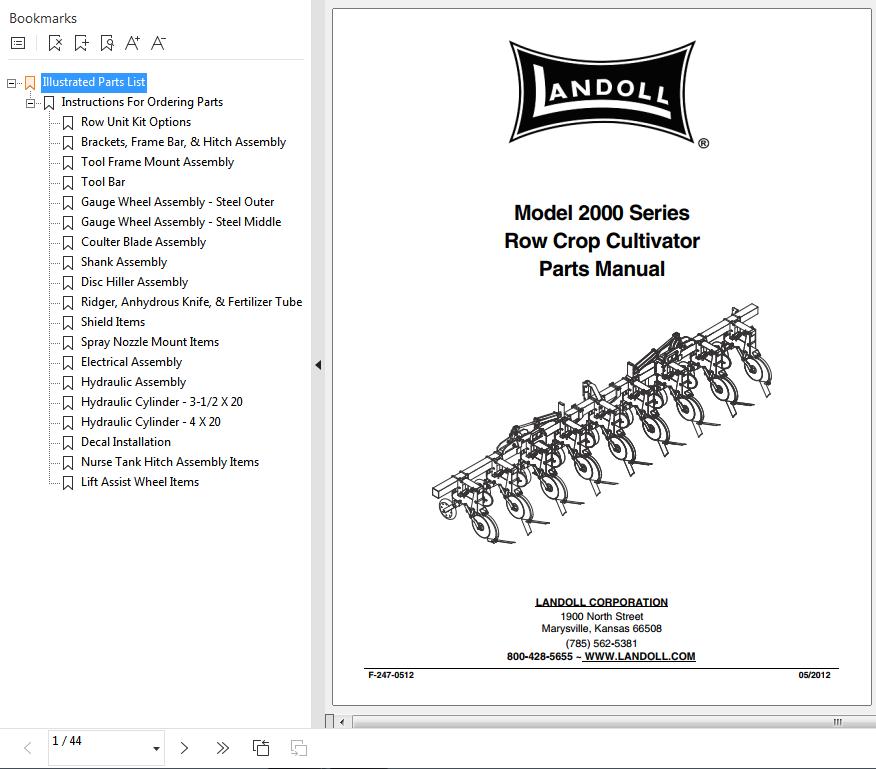Go to Electrical Assembly

click(x=131, y=362)
